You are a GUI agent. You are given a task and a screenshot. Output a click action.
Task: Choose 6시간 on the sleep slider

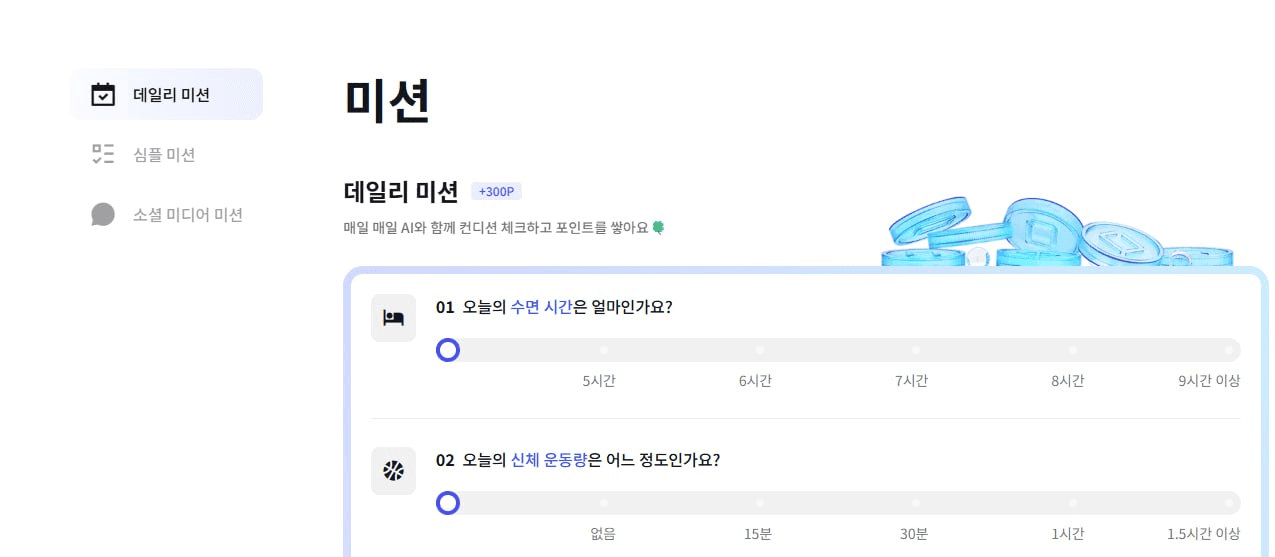click(x=760, y=350)
